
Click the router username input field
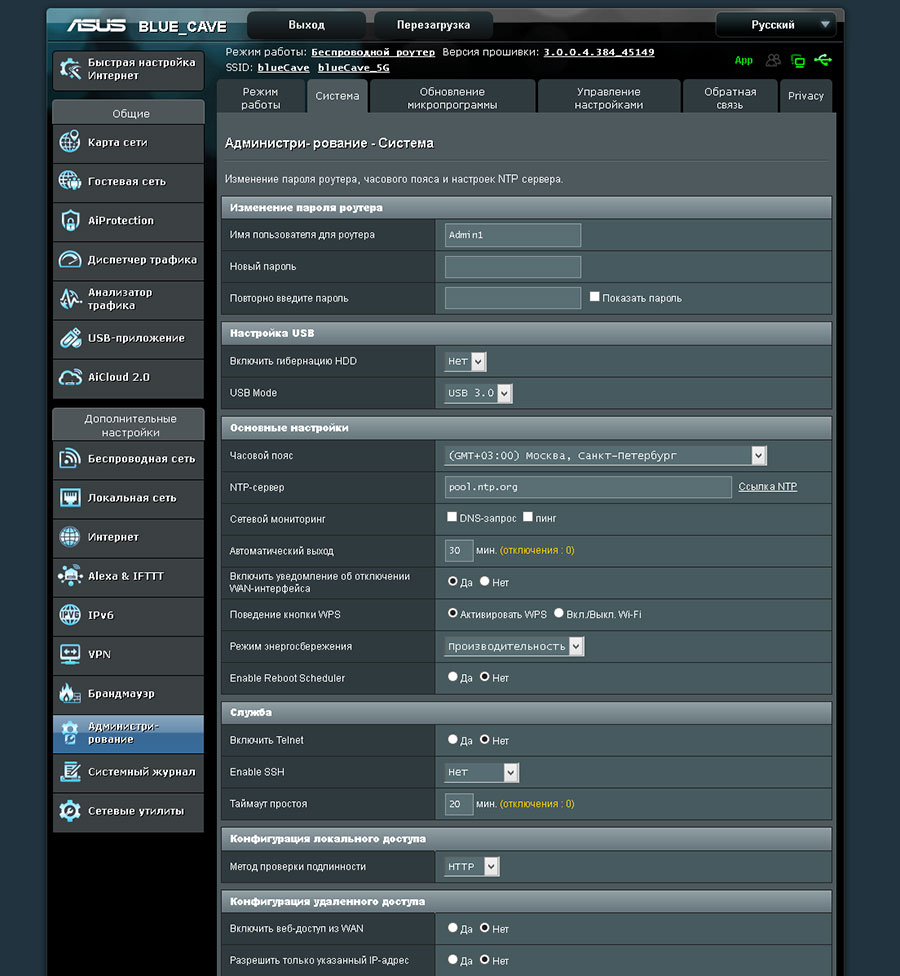tap(513, 235)
